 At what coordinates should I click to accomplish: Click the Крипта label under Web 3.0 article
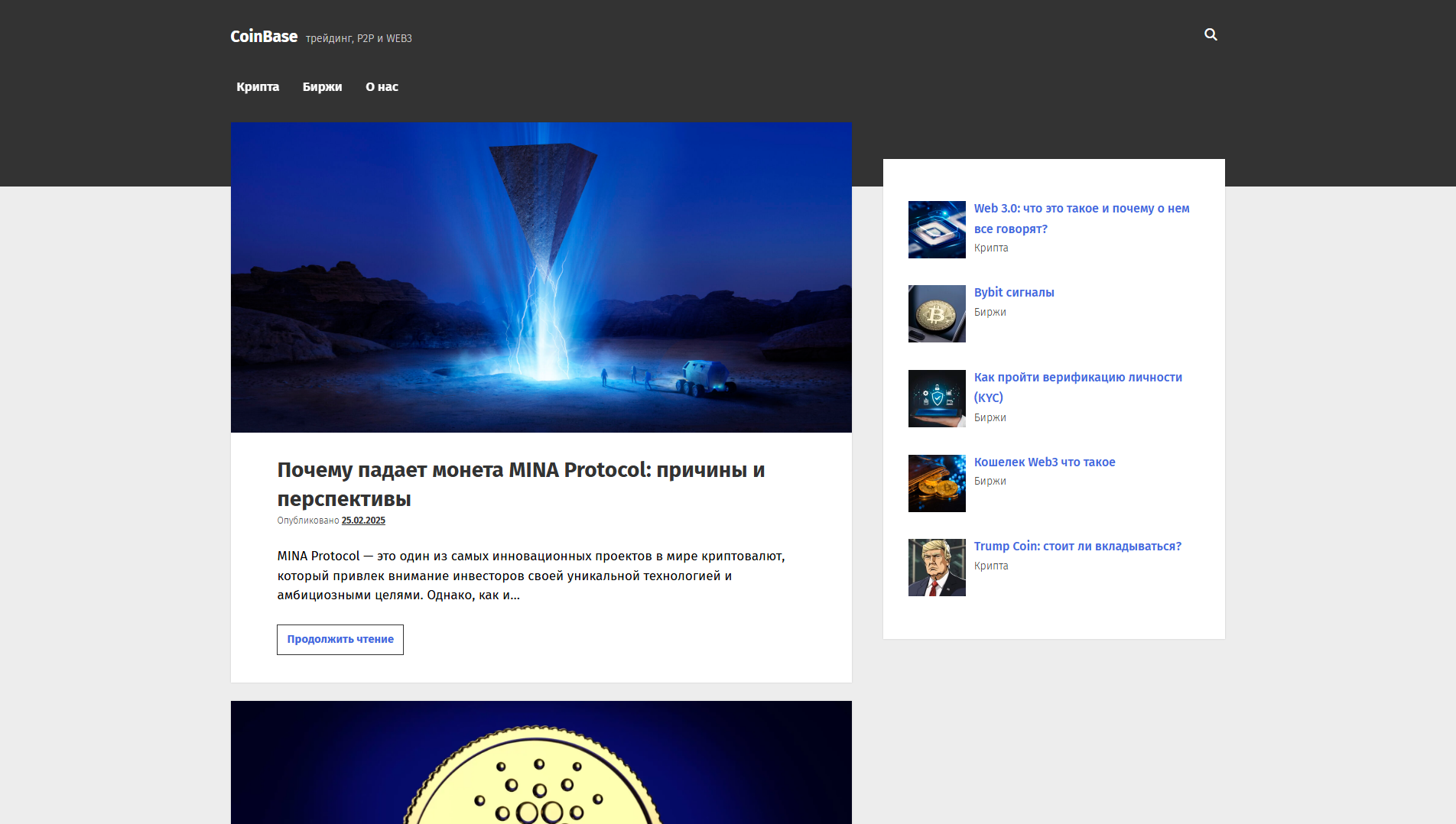click(991, 248)
